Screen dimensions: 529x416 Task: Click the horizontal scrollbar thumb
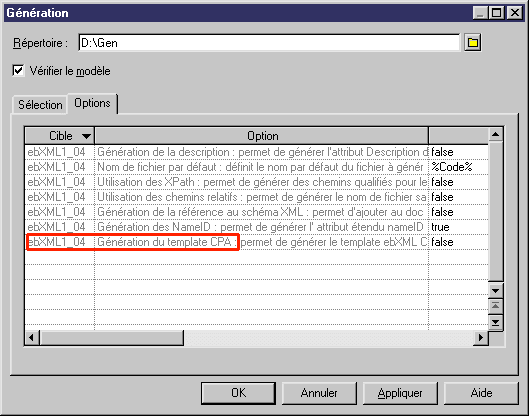[112, 338]
